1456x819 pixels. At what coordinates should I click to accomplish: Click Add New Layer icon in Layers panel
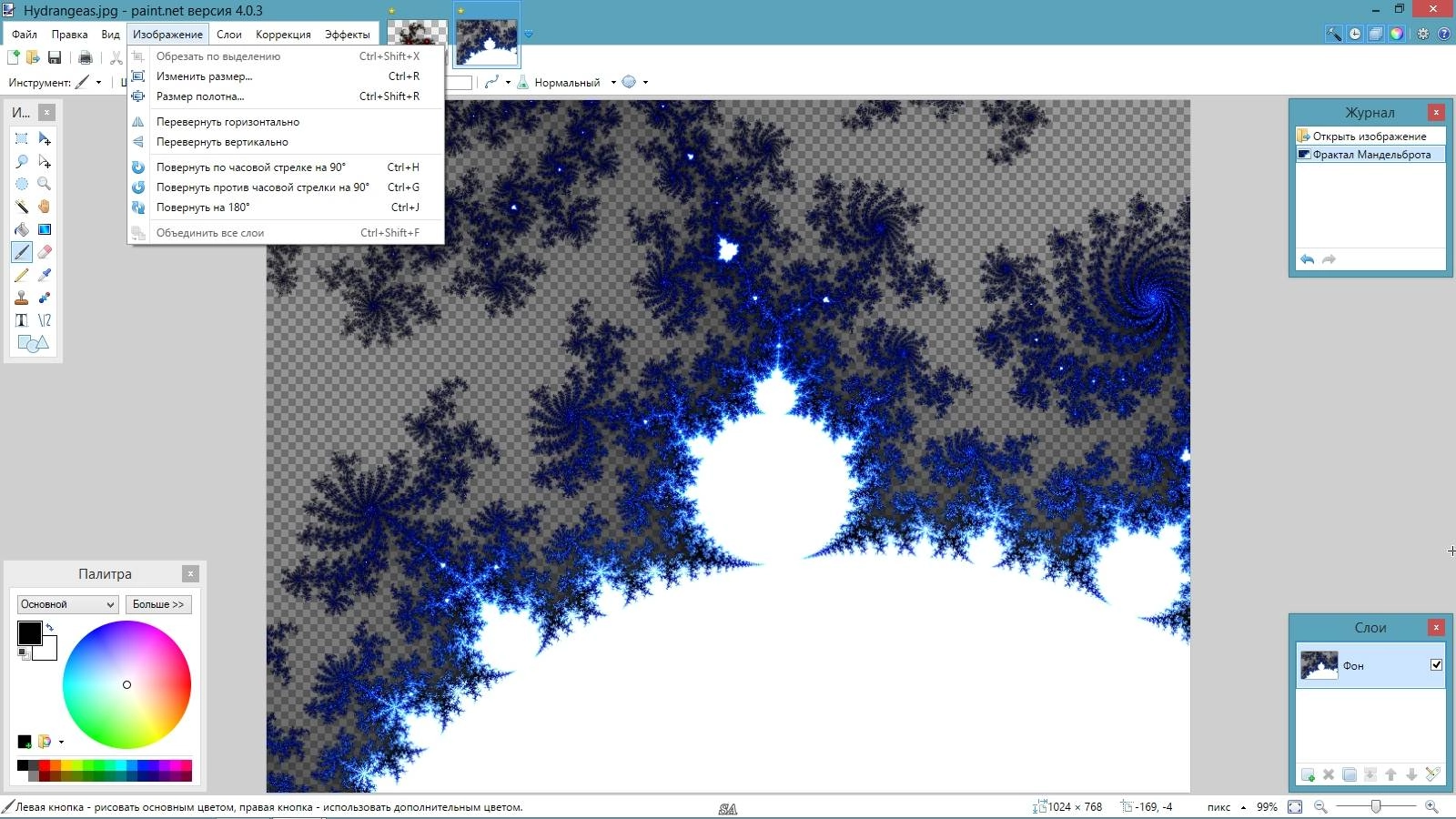tap(1308, 775)
